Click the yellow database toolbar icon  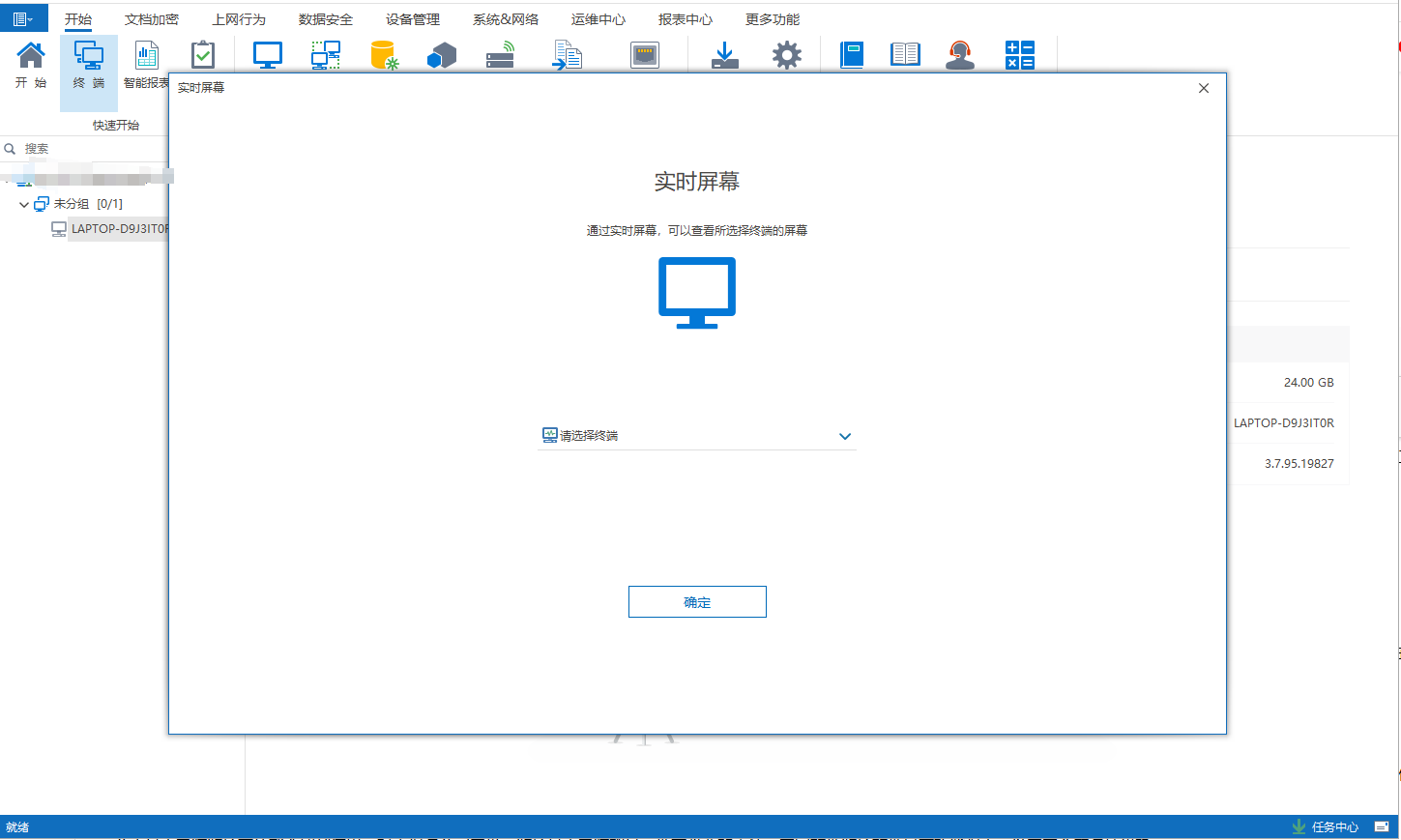tap(384, 55)
